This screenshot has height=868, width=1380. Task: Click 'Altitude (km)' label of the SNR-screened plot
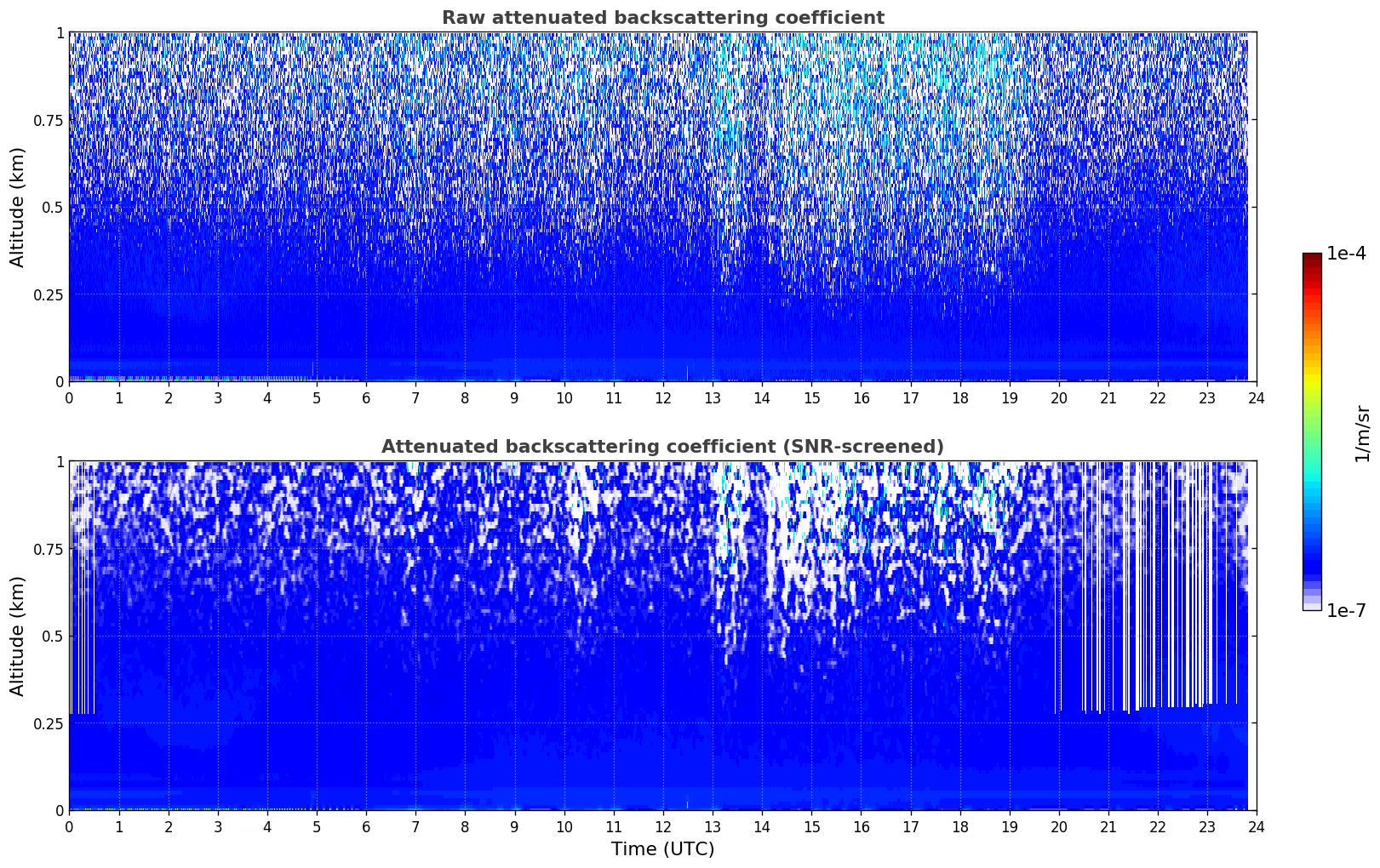(x=18, y=636)
